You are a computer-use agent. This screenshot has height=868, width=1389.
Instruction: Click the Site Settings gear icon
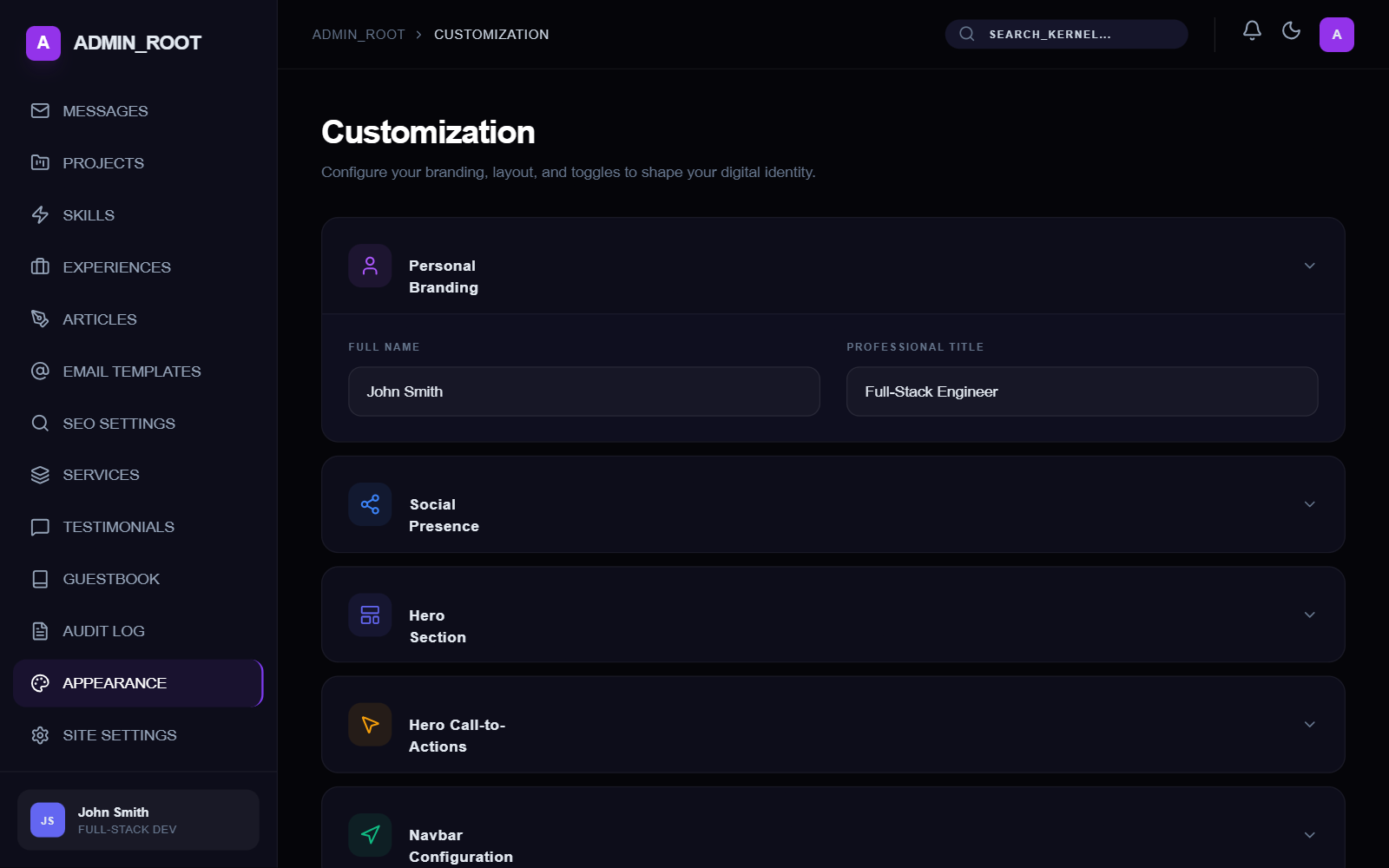[40, 735]
